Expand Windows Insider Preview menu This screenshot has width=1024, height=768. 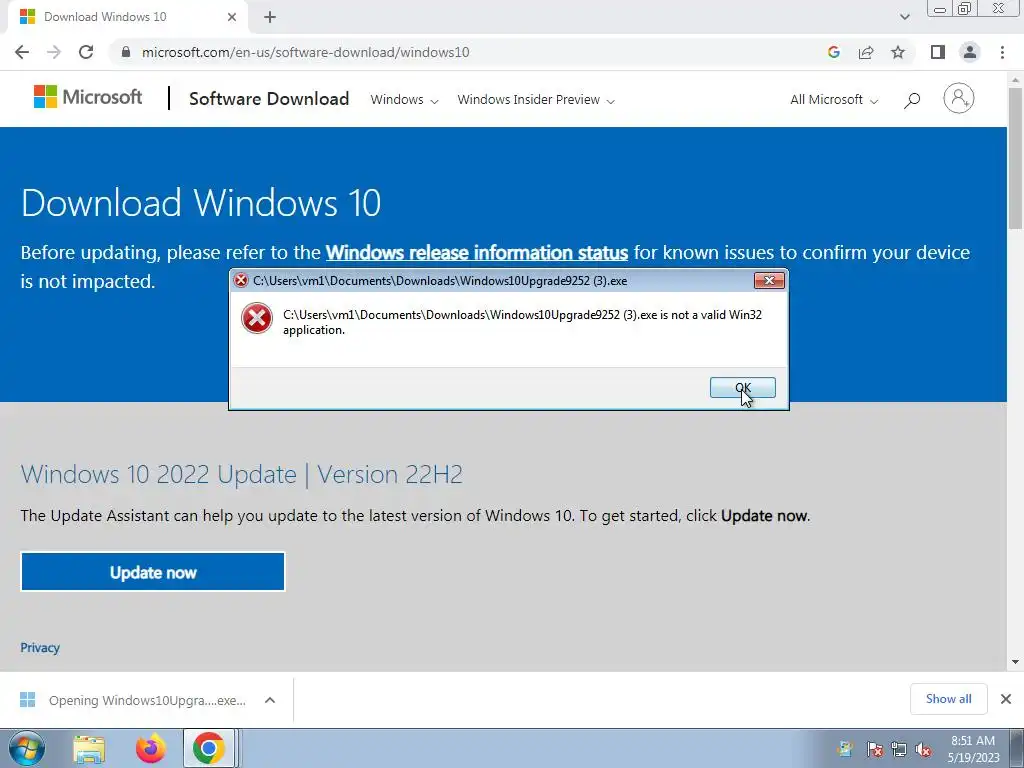(x=536, y=100)
